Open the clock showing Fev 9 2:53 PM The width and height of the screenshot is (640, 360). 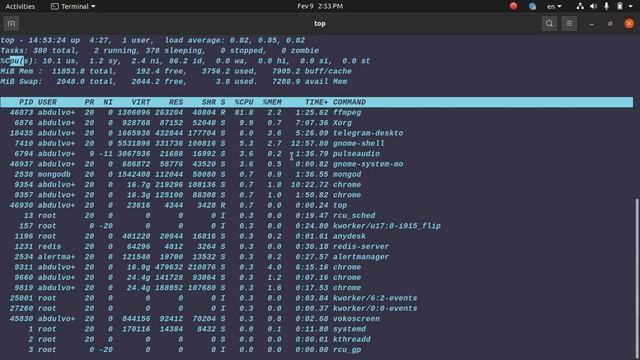pos(320,6)
